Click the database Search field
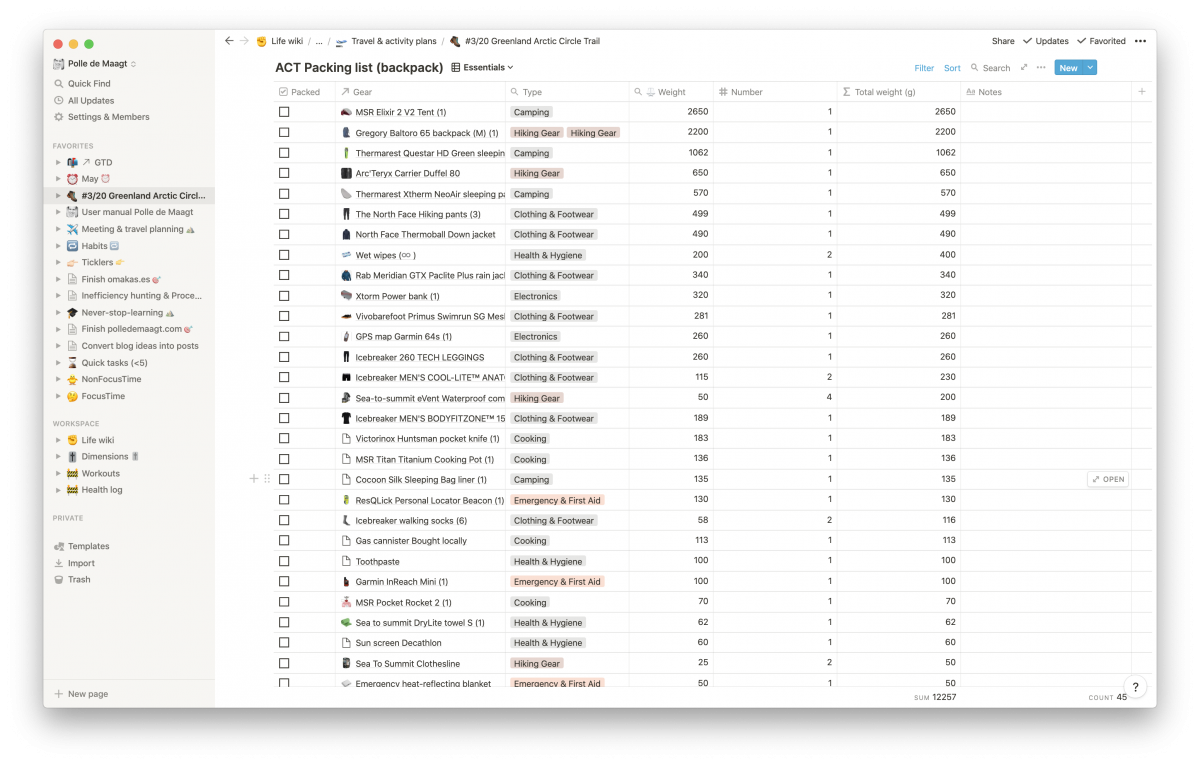The image size is (1200, 765). tap(990, 68)
